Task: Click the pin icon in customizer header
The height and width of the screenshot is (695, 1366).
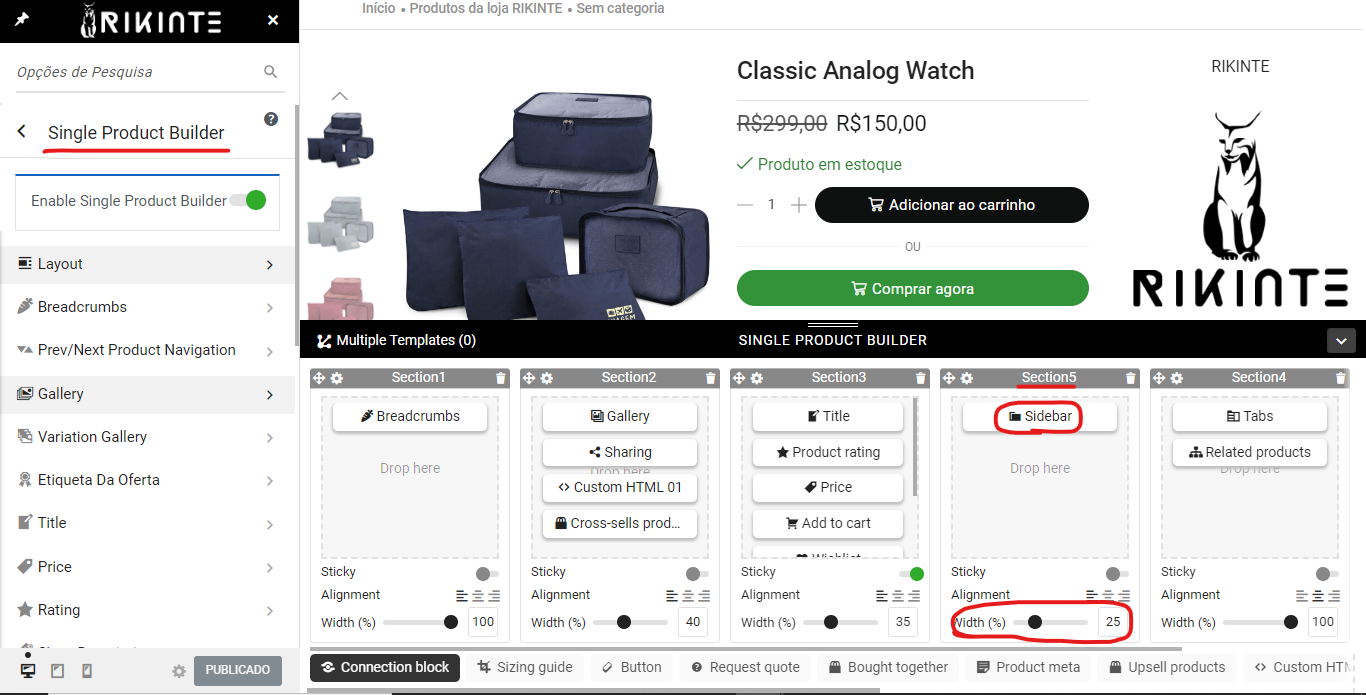Action: tap(22, 20)
